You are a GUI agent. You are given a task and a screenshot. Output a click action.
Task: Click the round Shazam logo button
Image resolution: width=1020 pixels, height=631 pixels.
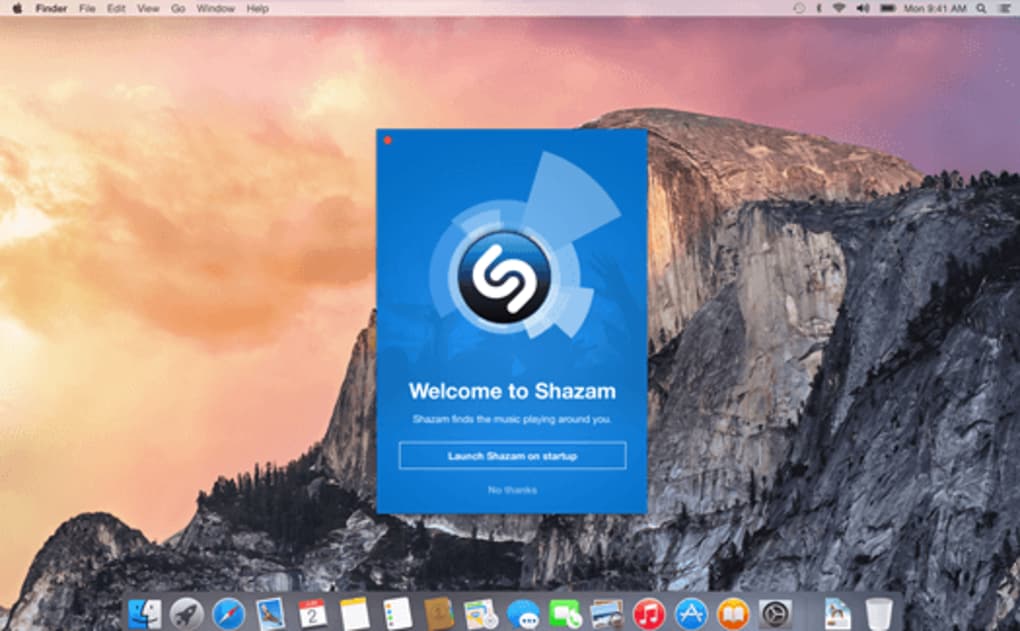pos(504,278)
